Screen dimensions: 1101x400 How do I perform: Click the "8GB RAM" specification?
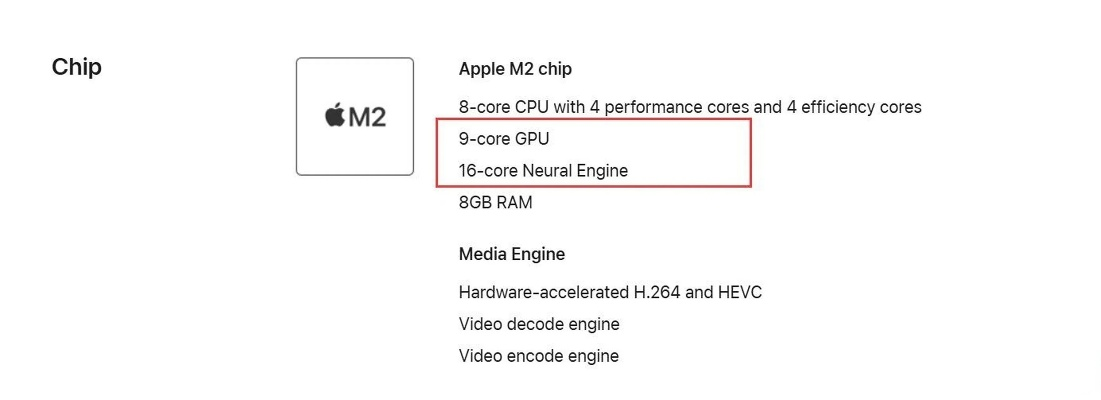coord(496,203)
